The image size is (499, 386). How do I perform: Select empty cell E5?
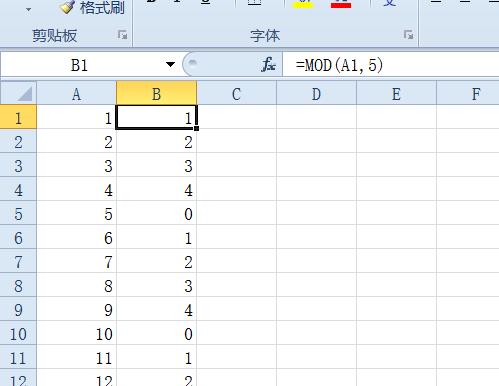pyautogui.click(x=396, y=213)
